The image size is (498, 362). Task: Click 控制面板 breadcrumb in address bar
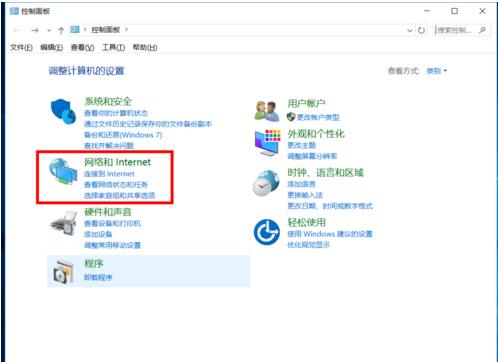106,30
